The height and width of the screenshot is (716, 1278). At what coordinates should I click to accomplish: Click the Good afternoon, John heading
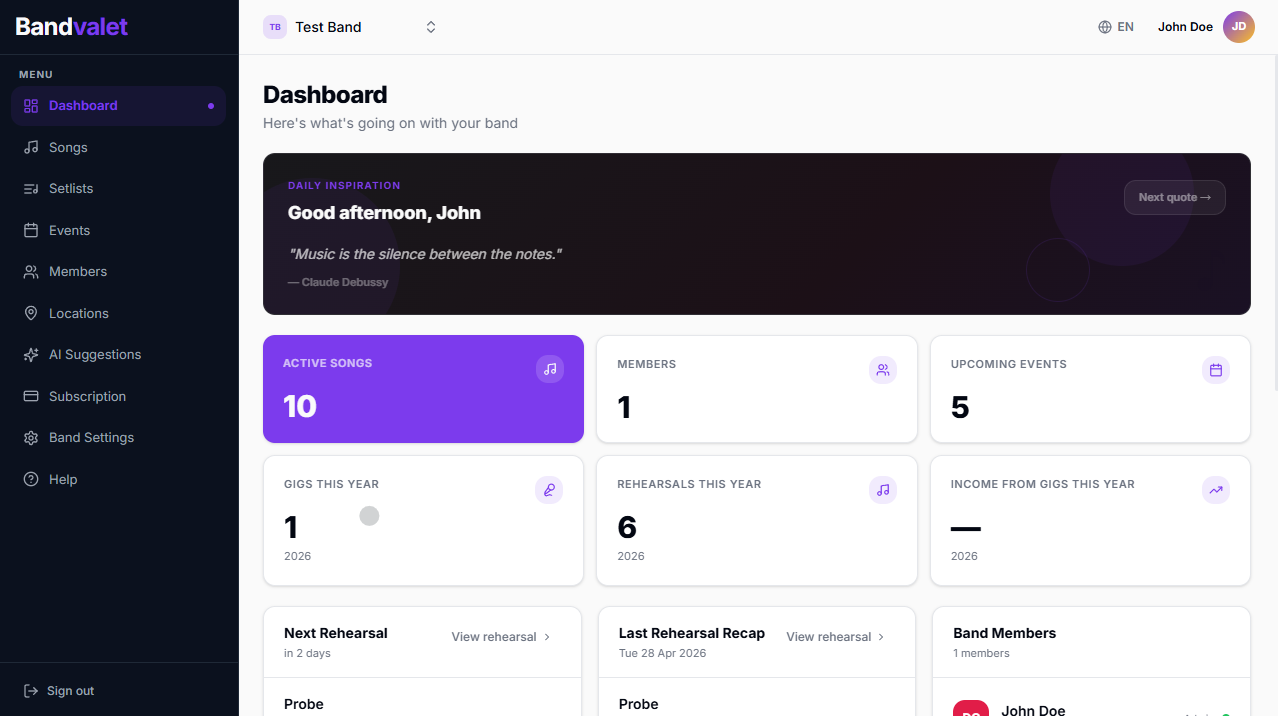point(384,213)
